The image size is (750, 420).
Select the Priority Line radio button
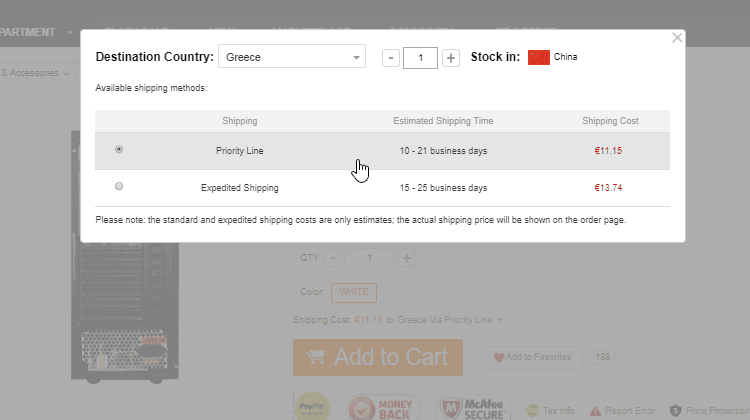tap(120, 150)
